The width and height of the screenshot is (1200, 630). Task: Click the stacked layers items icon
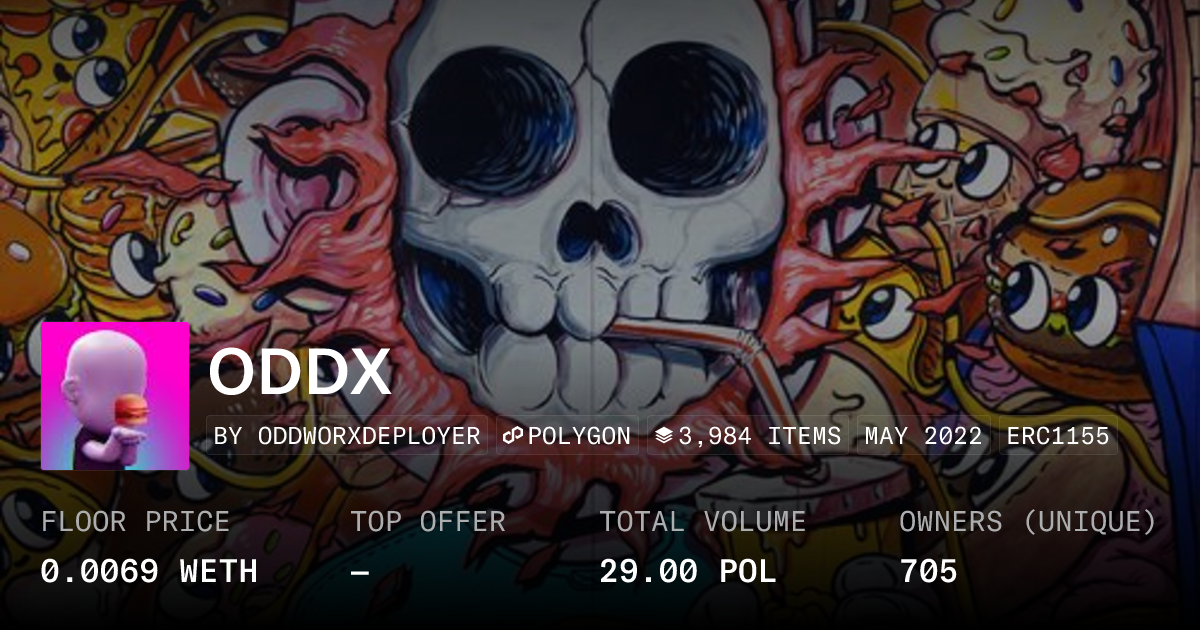[663, 436]
